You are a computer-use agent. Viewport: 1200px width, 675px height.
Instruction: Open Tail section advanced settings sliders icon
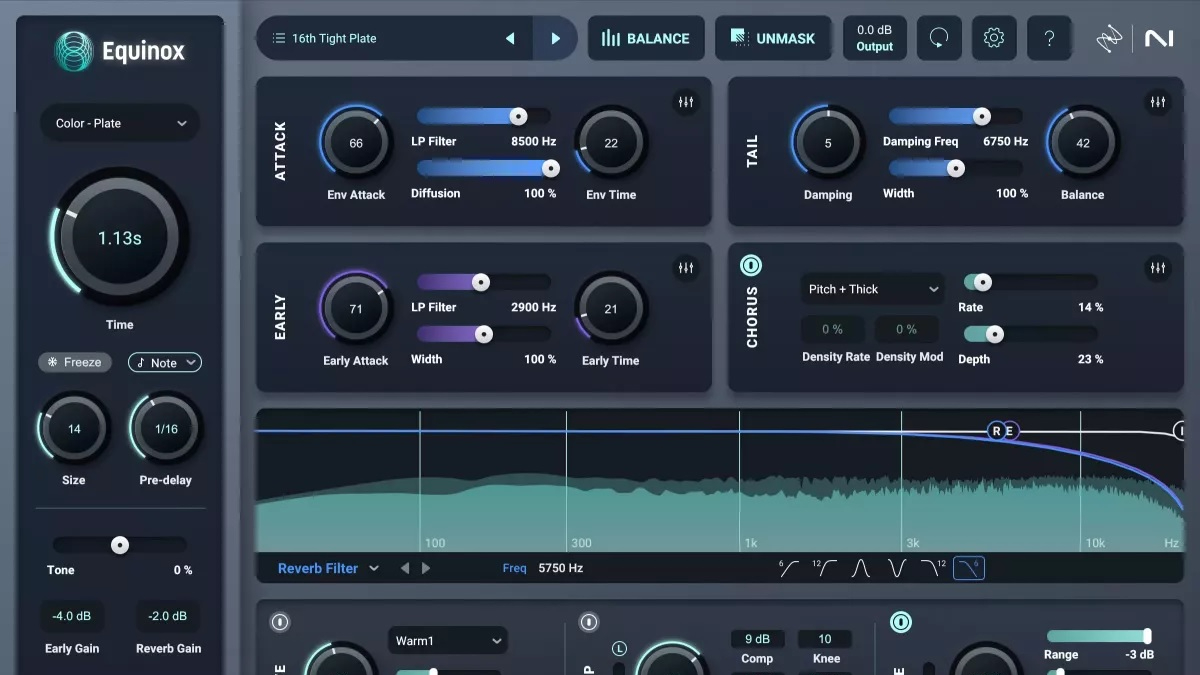(1158, 102)
